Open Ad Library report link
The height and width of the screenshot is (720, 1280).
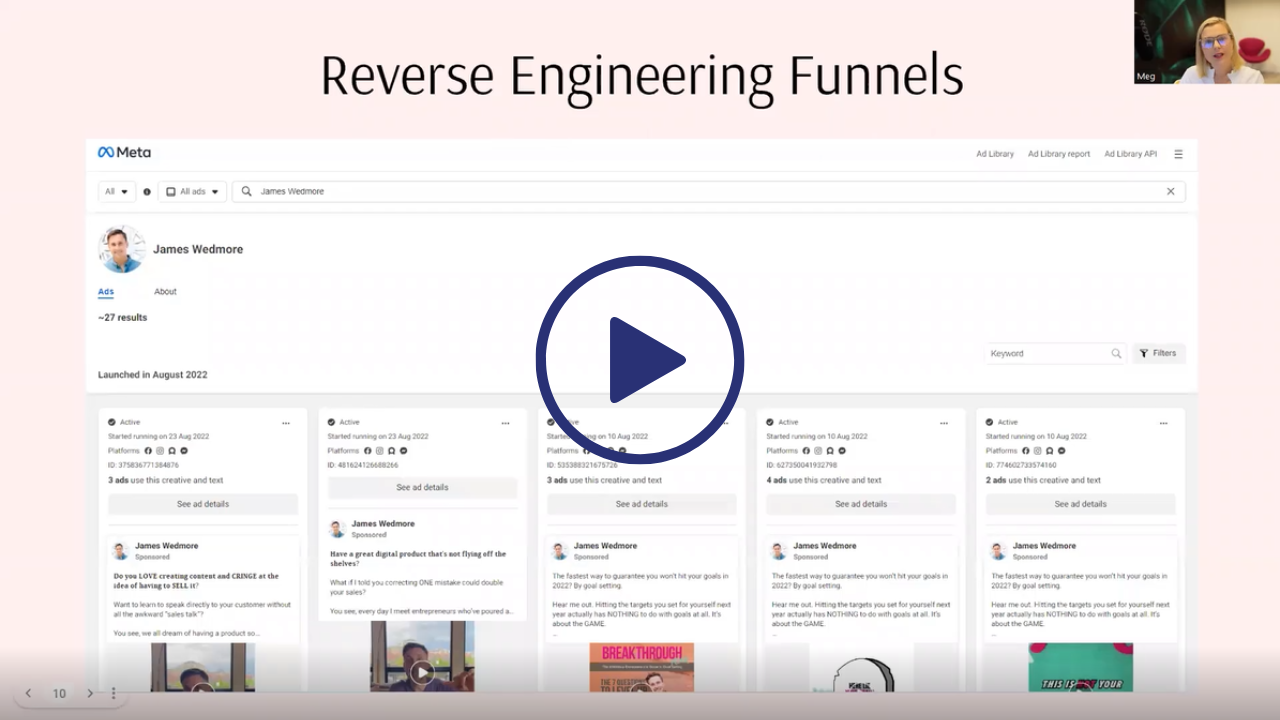click(1059, 154)
